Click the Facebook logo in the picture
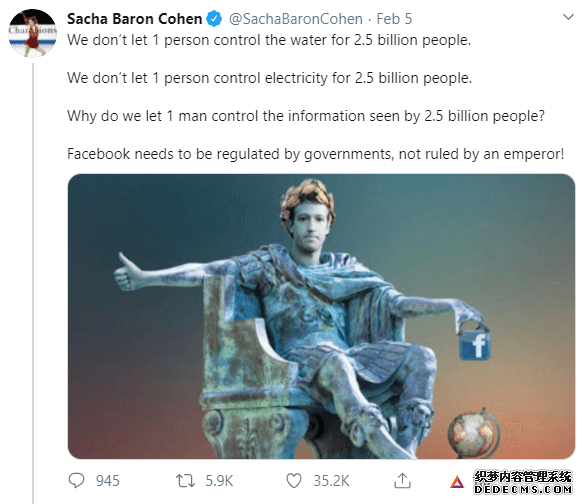Viewport: 583px width, 504px height. pyautogui.click(x=475, y=345)
